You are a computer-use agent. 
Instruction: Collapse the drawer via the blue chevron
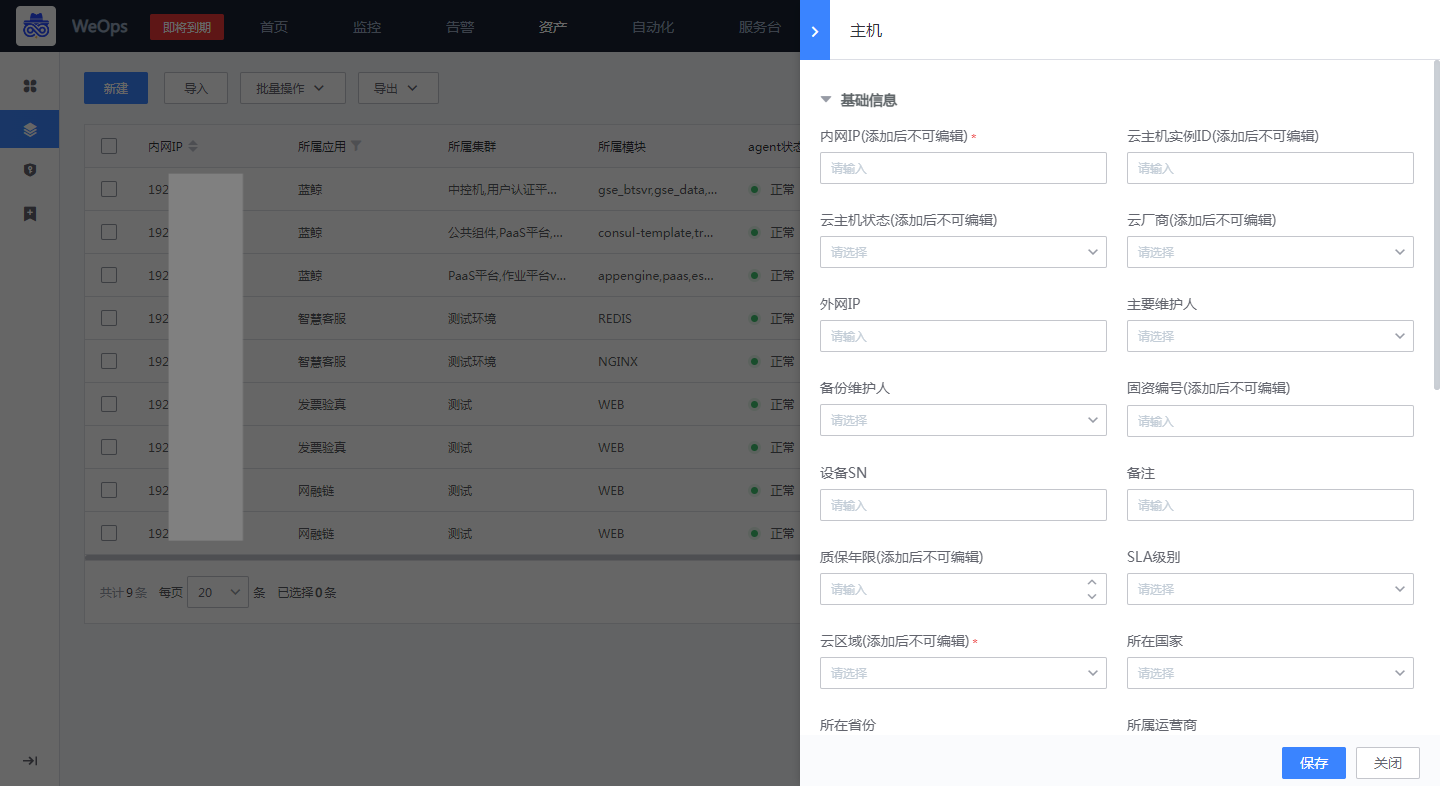[814, 30]
